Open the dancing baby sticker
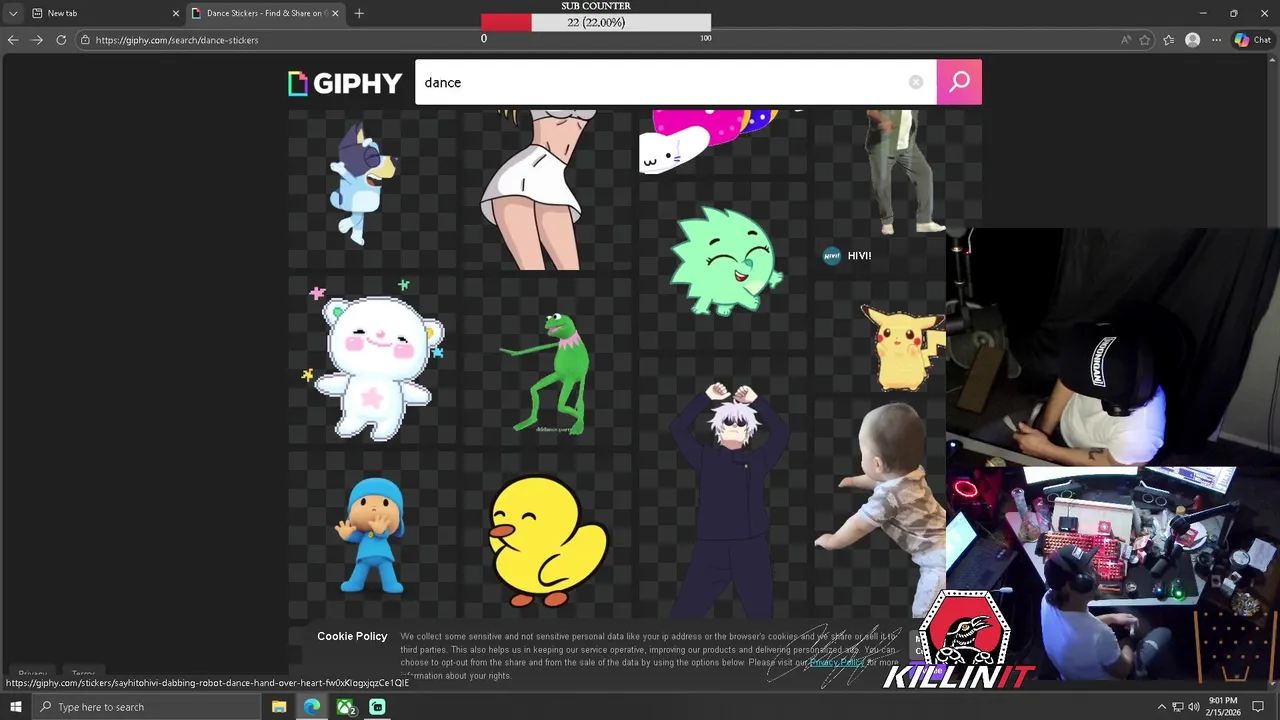Screen dimensions: 1280x720 point(880,510)
